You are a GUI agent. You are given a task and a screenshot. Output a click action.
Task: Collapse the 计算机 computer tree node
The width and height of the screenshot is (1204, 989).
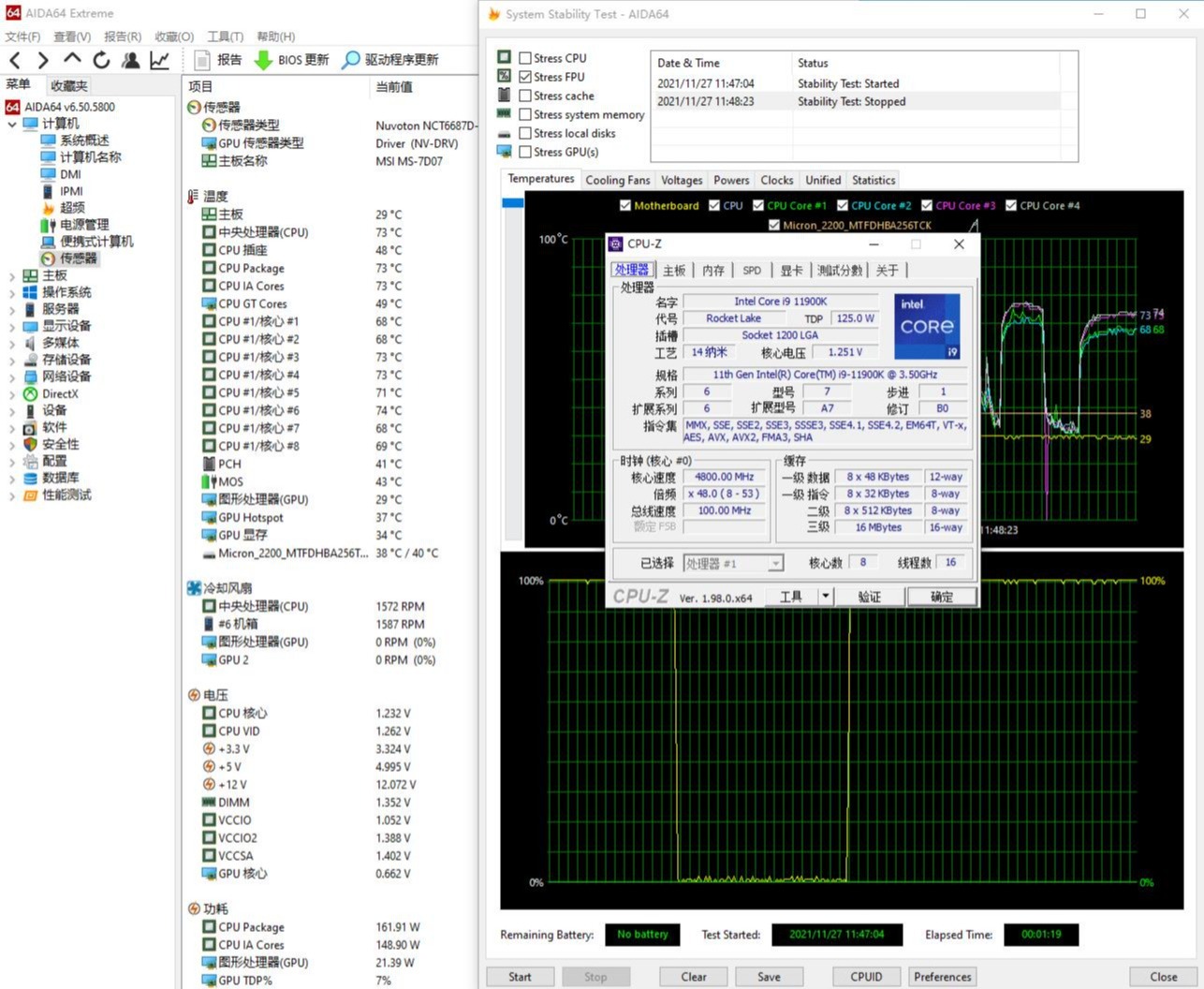pyautogui.click(x=12, y=124)
